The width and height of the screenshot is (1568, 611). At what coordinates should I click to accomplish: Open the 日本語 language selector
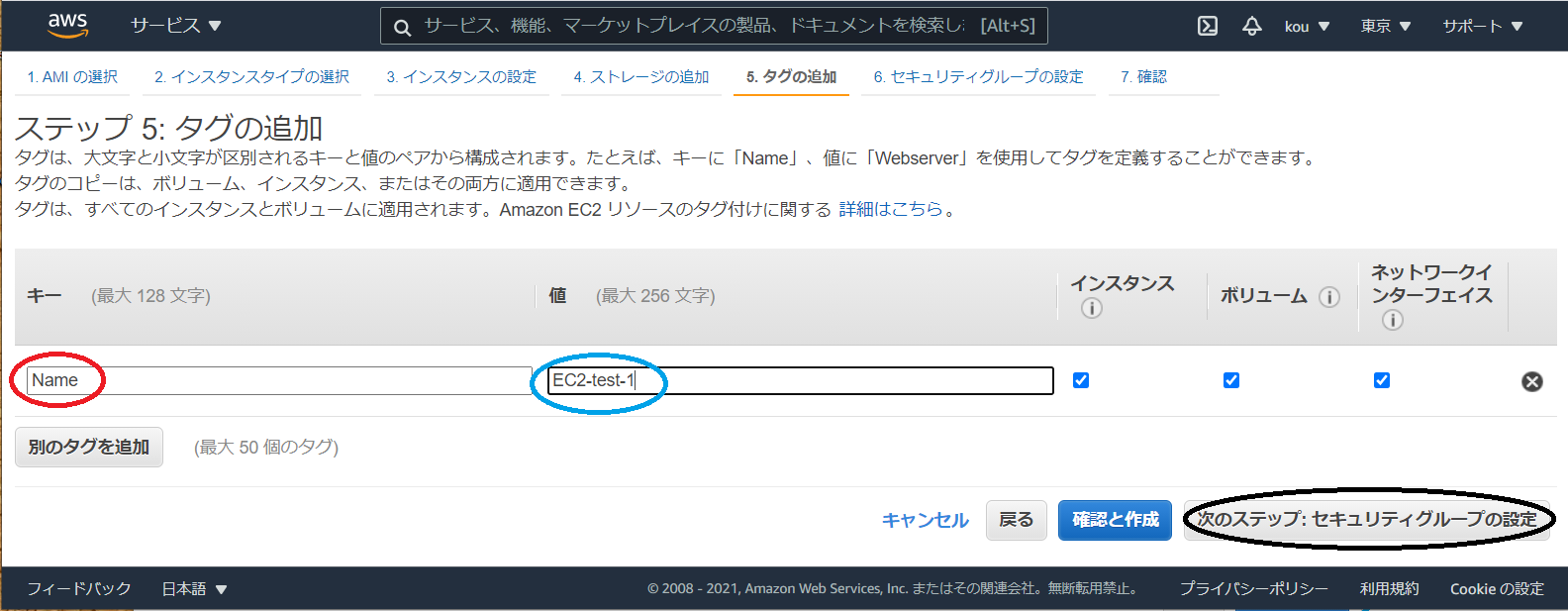point(194,588)
